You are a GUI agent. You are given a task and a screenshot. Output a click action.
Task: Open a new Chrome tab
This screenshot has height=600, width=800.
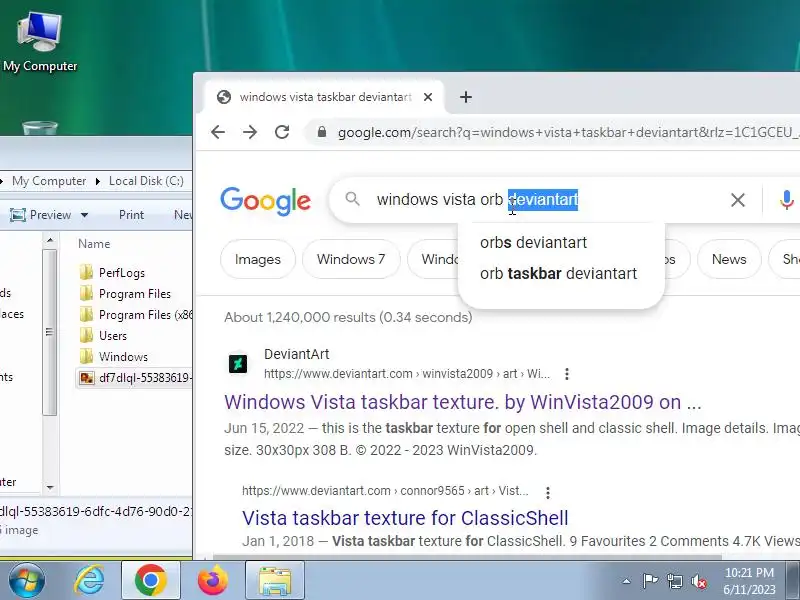465,97
